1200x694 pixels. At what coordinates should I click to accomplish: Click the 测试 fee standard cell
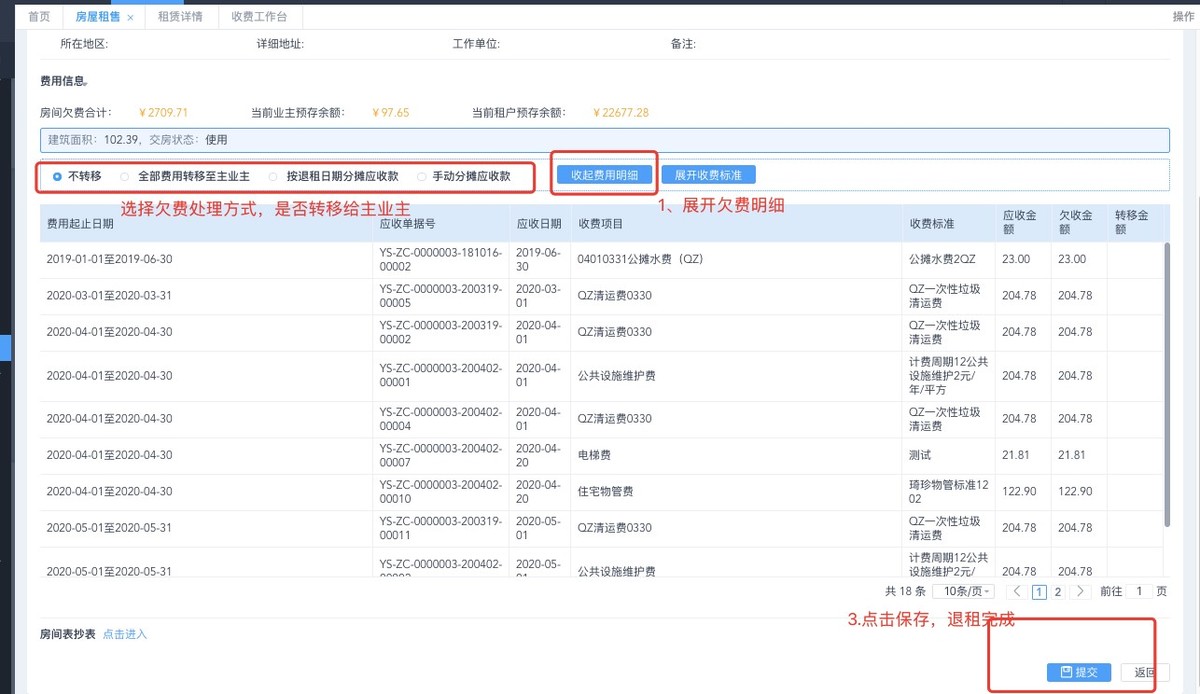pos(948,455)
